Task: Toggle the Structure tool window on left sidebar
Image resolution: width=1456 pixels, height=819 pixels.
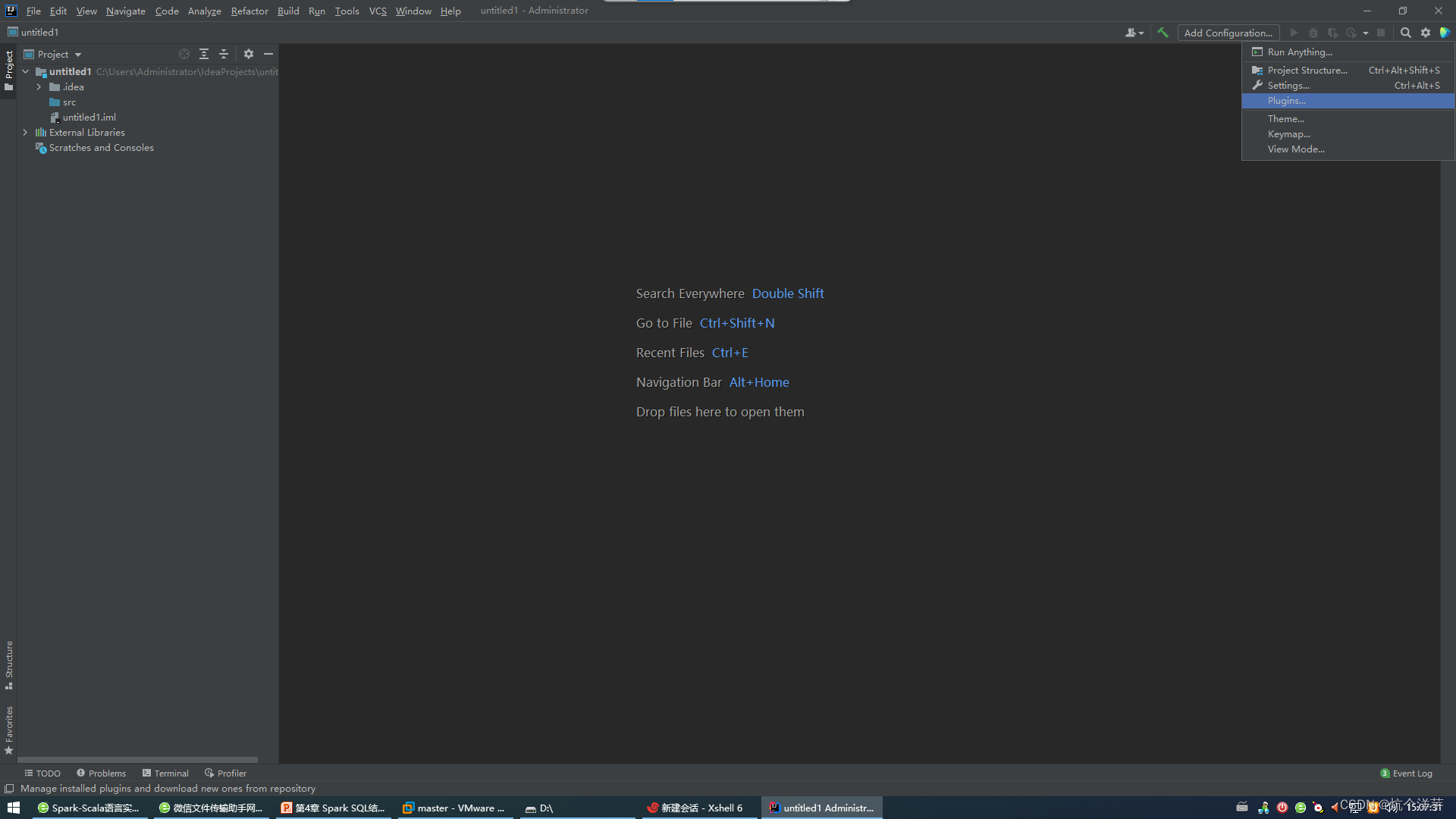Action: point(8,664)
